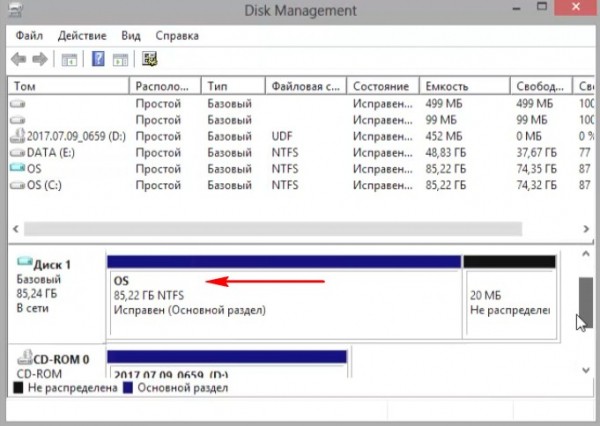The width and height of the screenshot is (600, 426).
Task: Click the Диск 1 disk label
Action: pos(52,265)
